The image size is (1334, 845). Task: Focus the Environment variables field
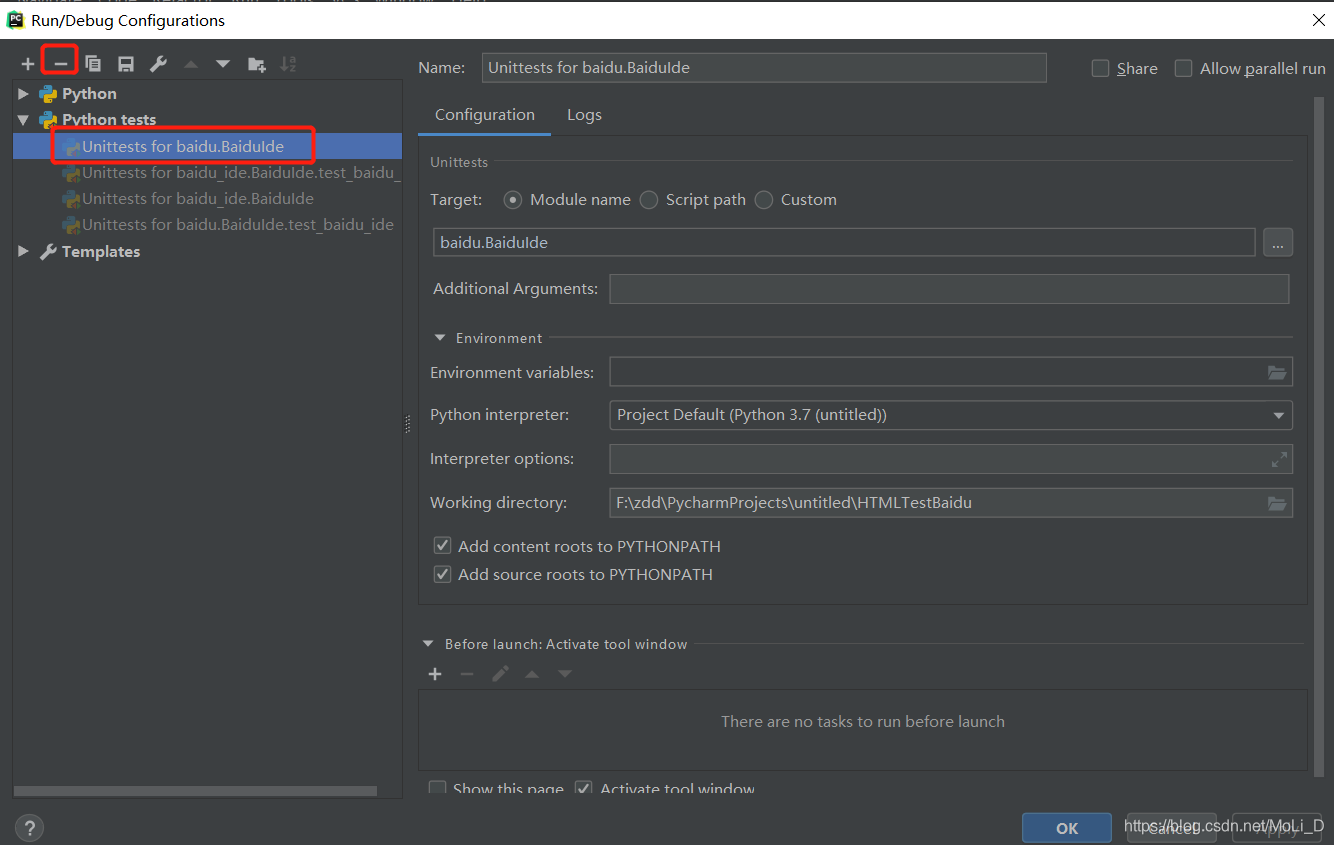coord(951,372)
